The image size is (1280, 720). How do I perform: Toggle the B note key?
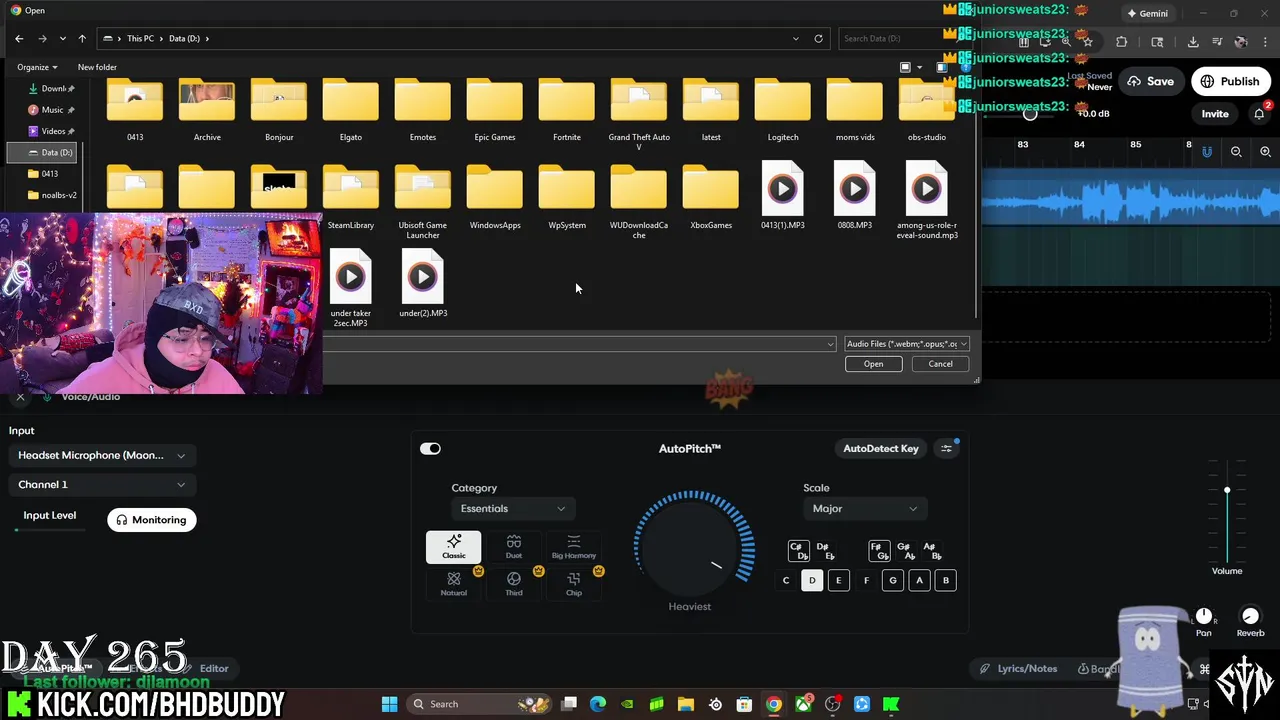pos(945,580)
